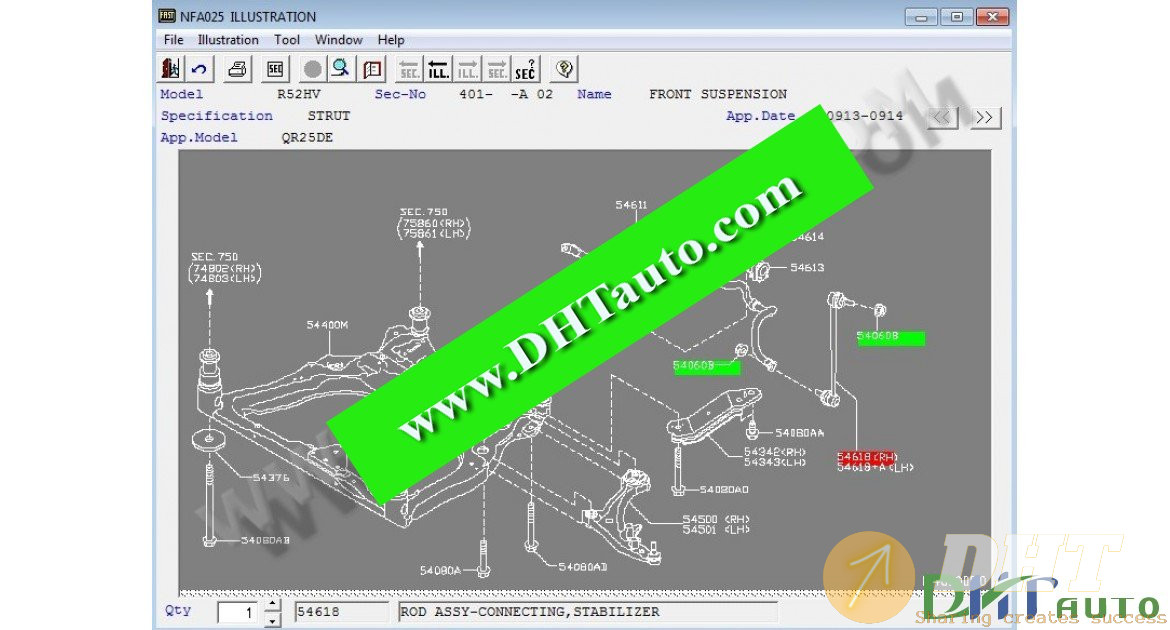Select the 54618+A (LH) part label
This screenshot has width=1170, height=630.
click(x=875, y=467)
